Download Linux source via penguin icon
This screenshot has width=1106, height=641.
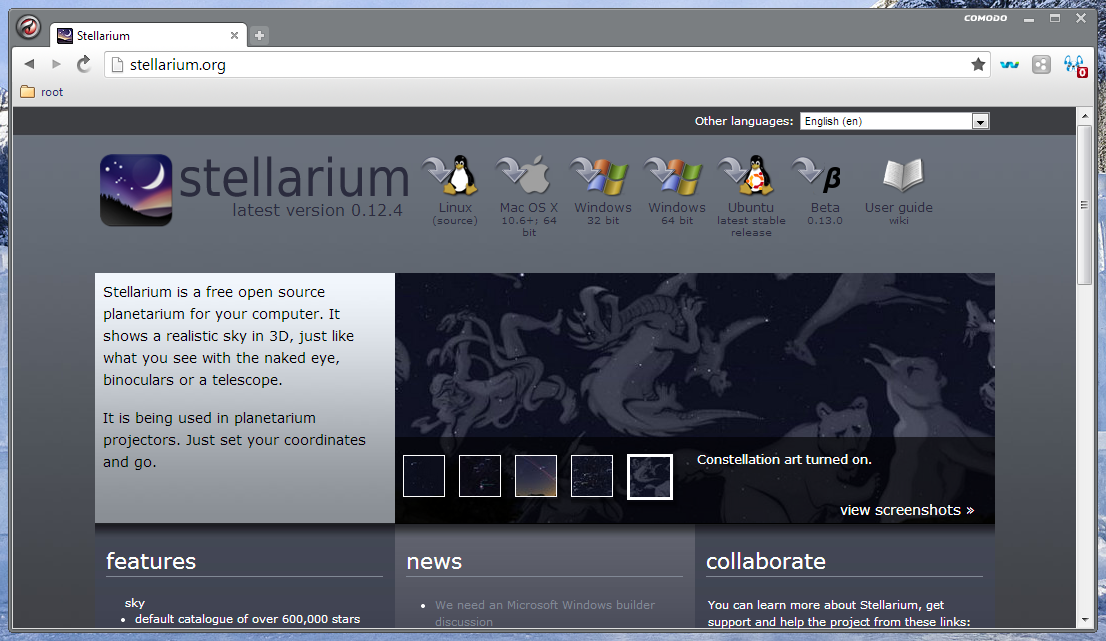point(451,175)
